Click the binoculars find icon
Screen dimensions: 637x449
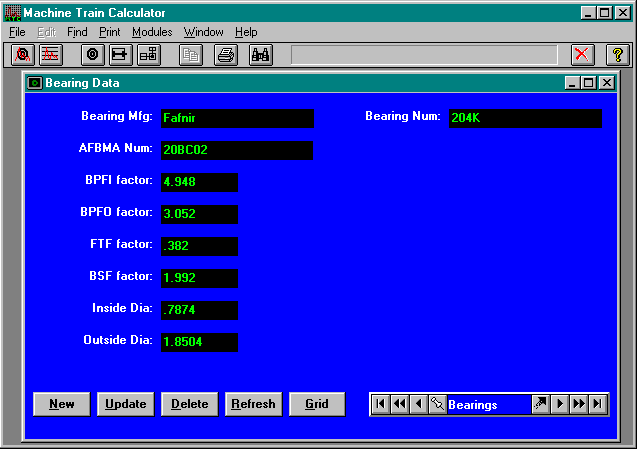tap(260, 54)
